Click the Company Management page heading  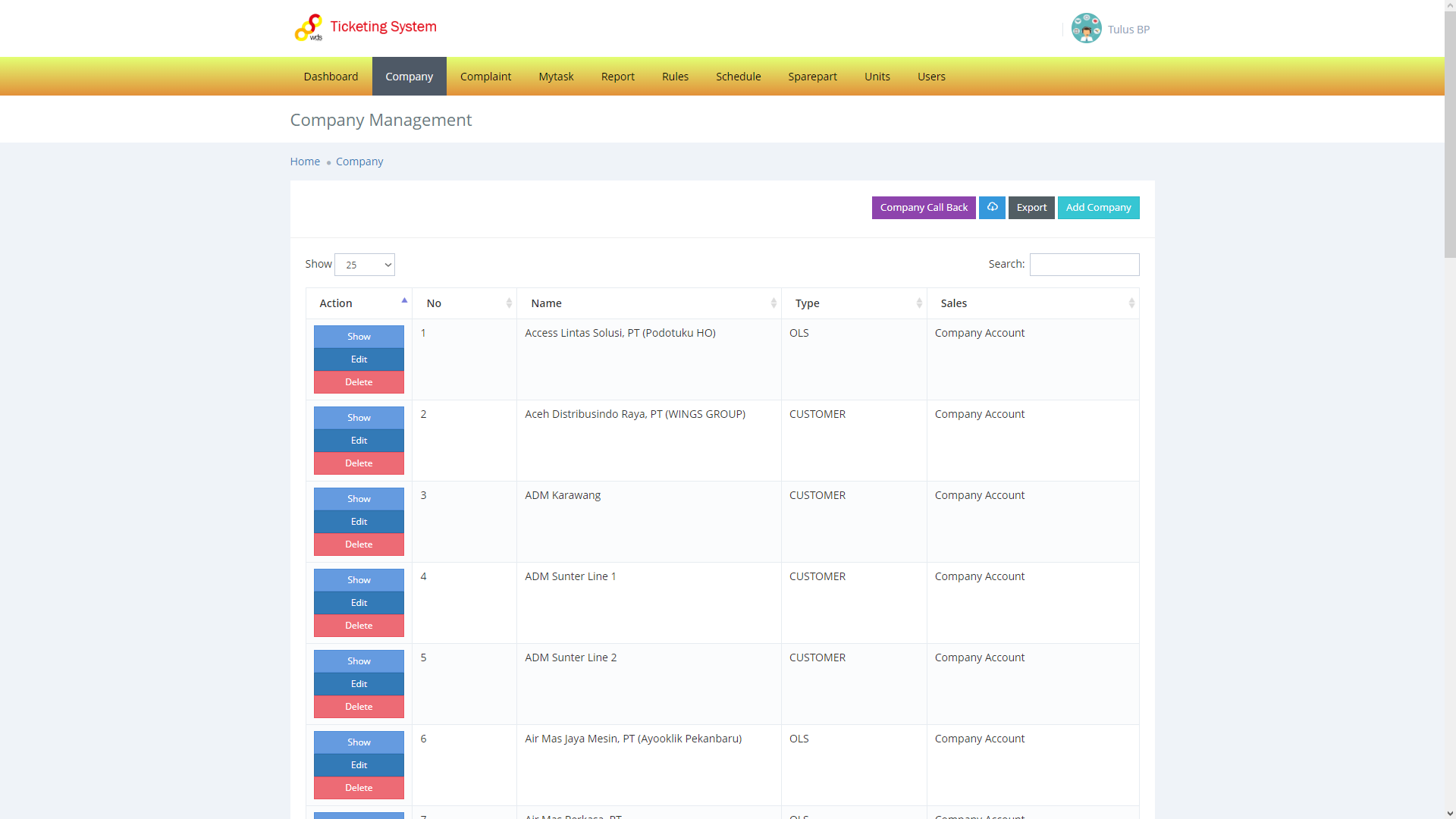point(381,120)
